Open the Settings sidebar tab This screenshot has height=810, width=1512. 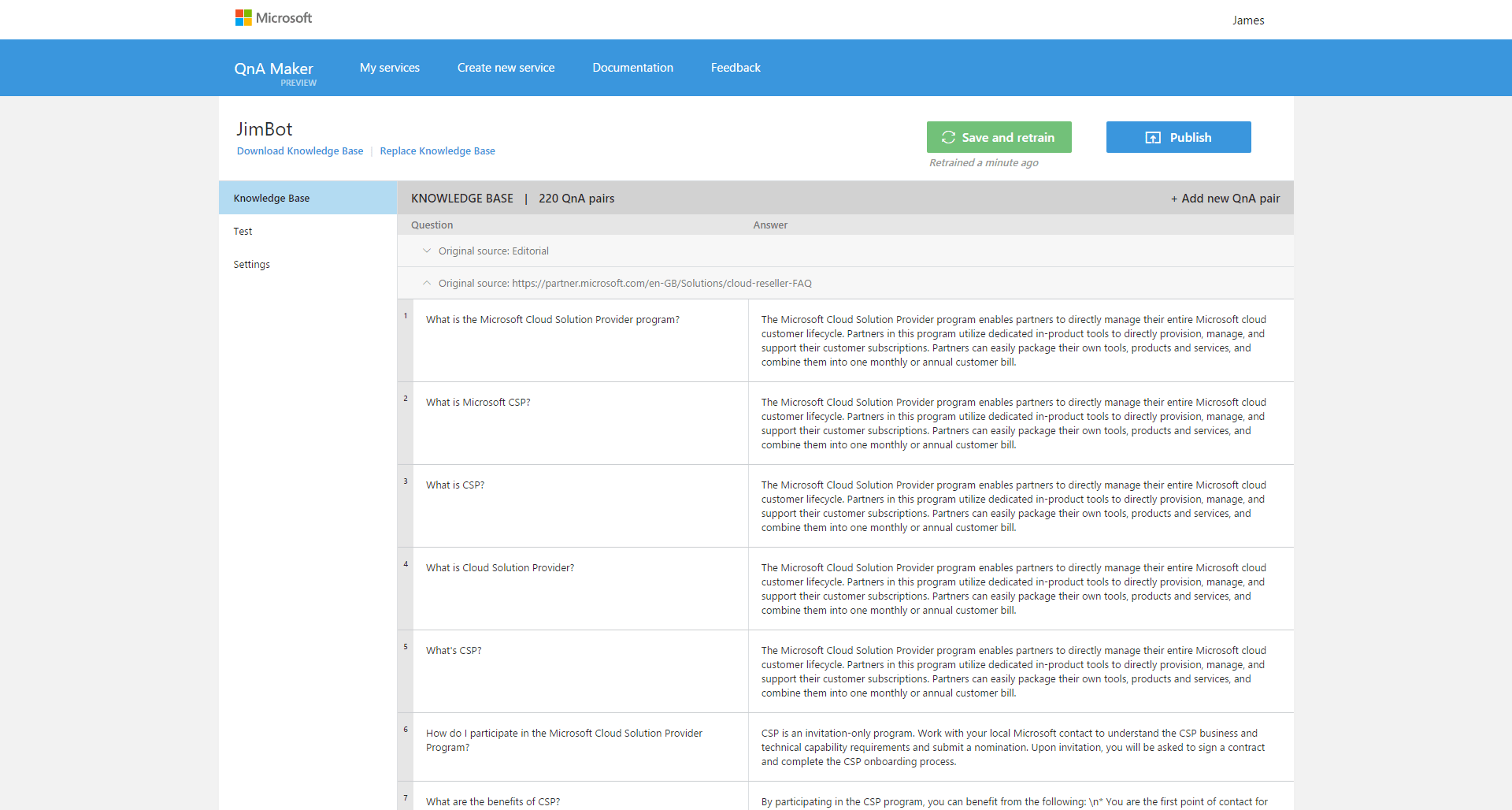coord(308,264)
